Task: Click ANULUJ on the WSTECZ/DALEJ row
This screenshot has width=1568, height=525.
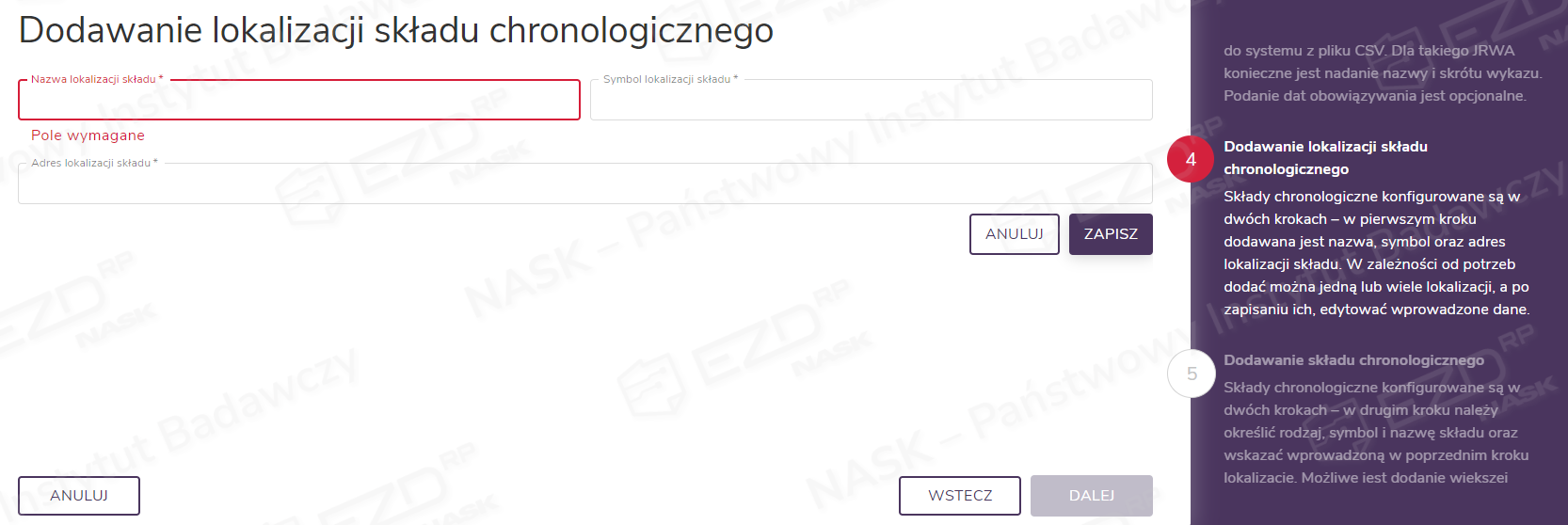Action: point(79,496)
